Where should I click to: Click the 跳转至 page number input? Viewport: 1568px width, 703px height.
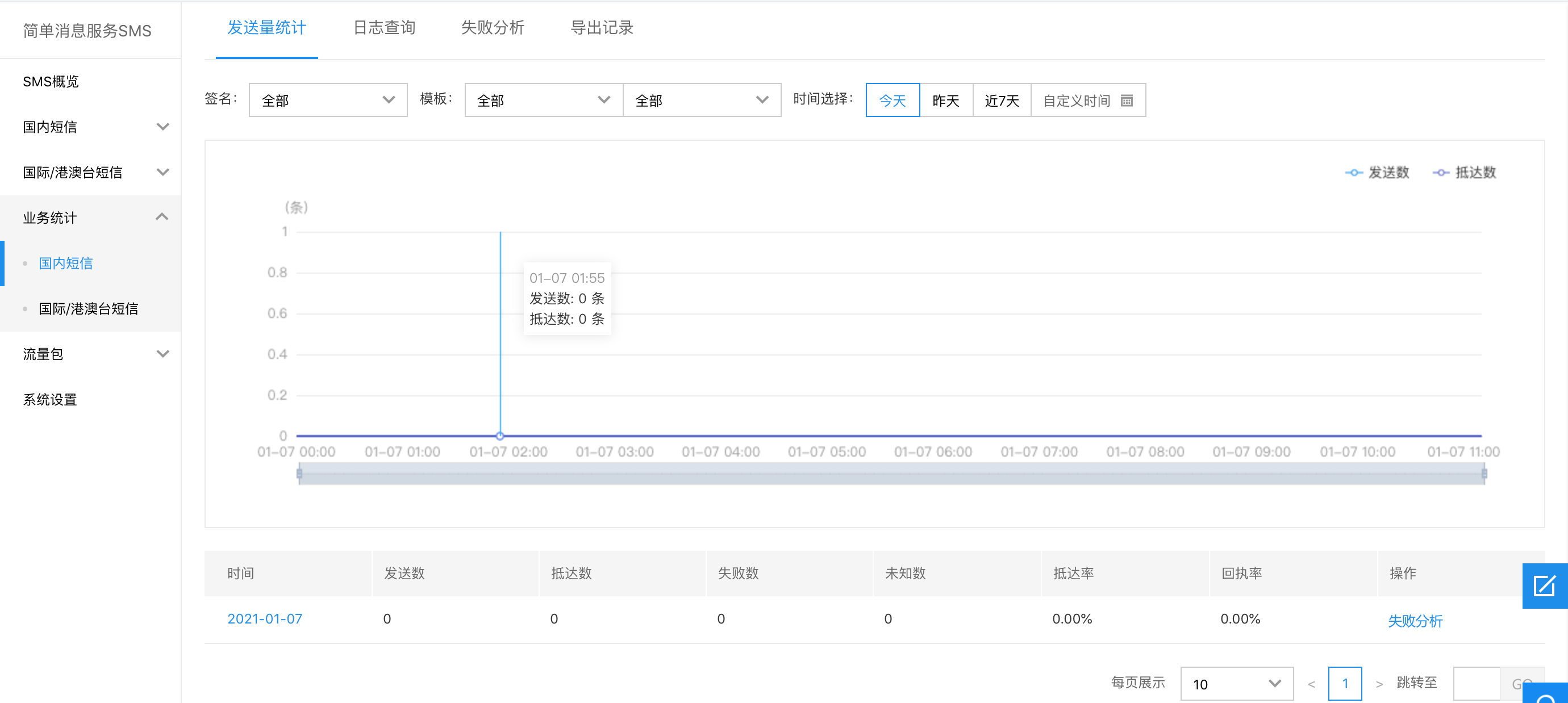1476,684
